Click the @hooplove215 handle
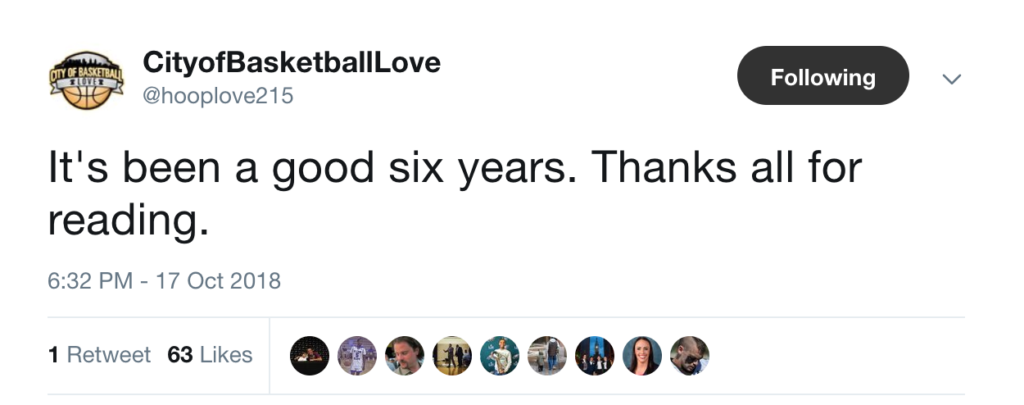1024x405 pixels. coord(219,96)
